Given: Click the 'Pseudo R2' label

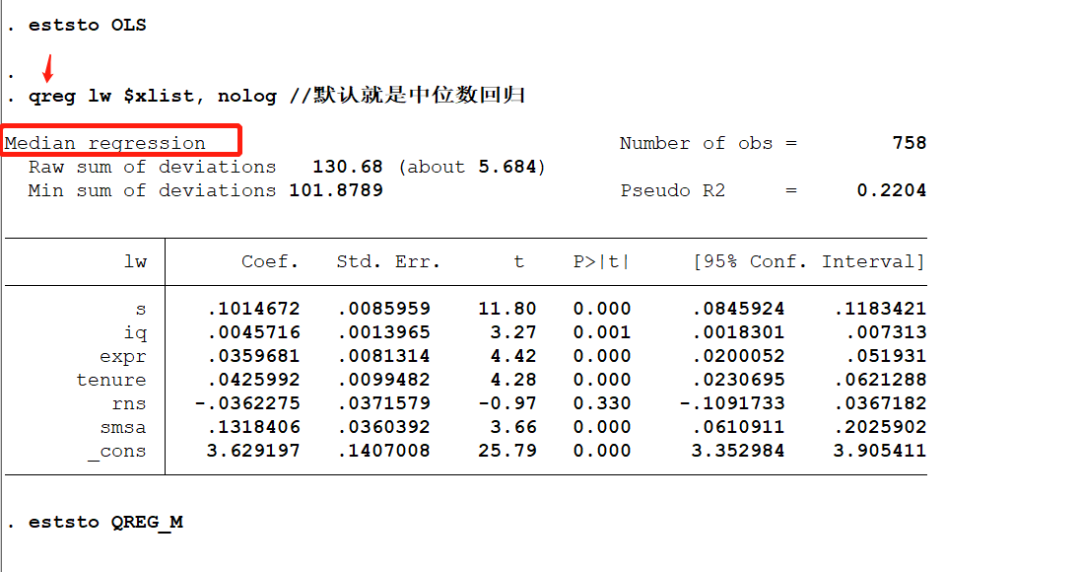Looking at the screenshot, I should 673,191.
